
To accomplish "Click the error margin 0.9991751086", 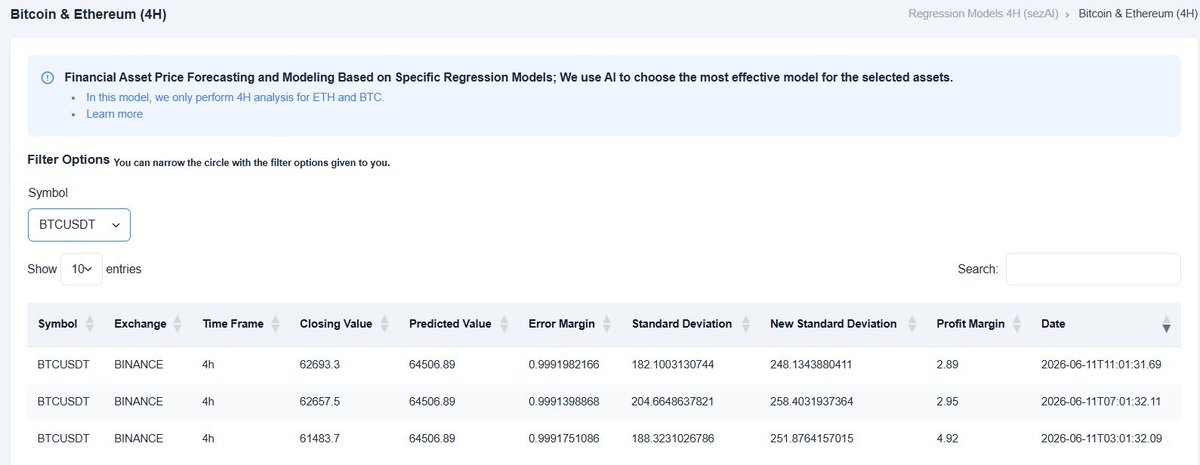I will pos(564,437).
